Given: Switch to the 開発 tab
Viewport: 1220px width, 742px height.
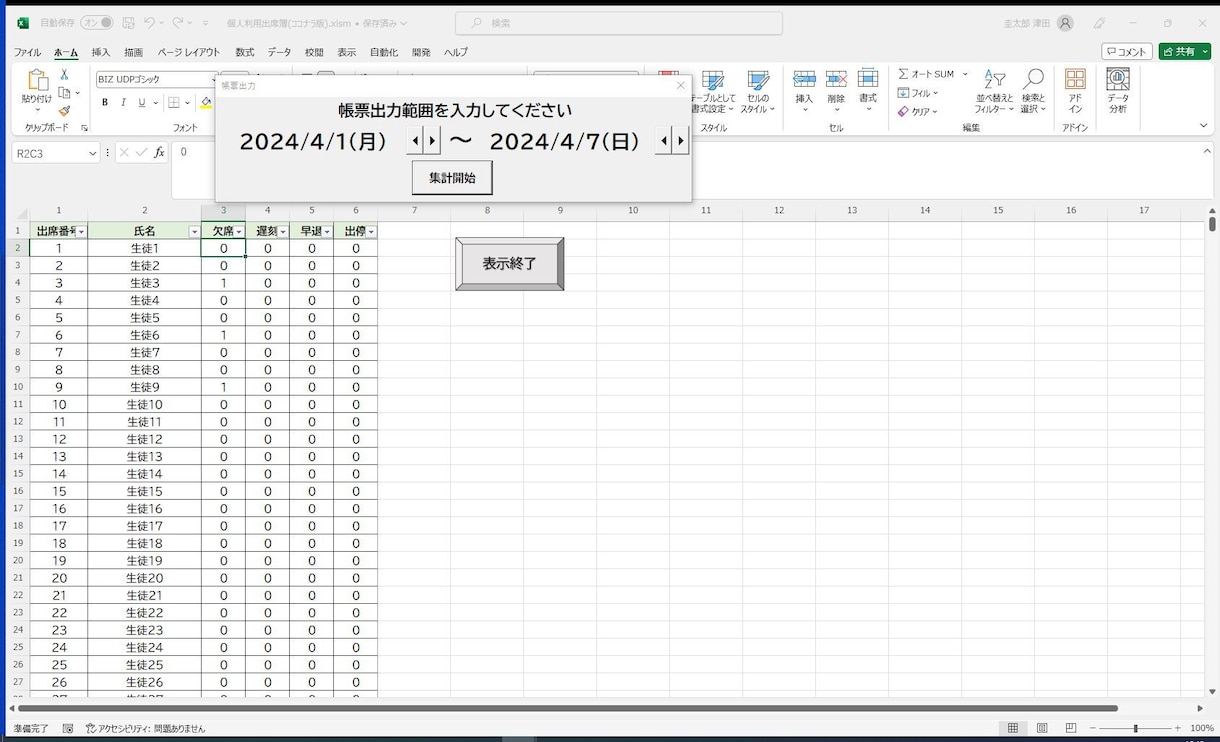Looking at the screenshot, I should point(421,52).
